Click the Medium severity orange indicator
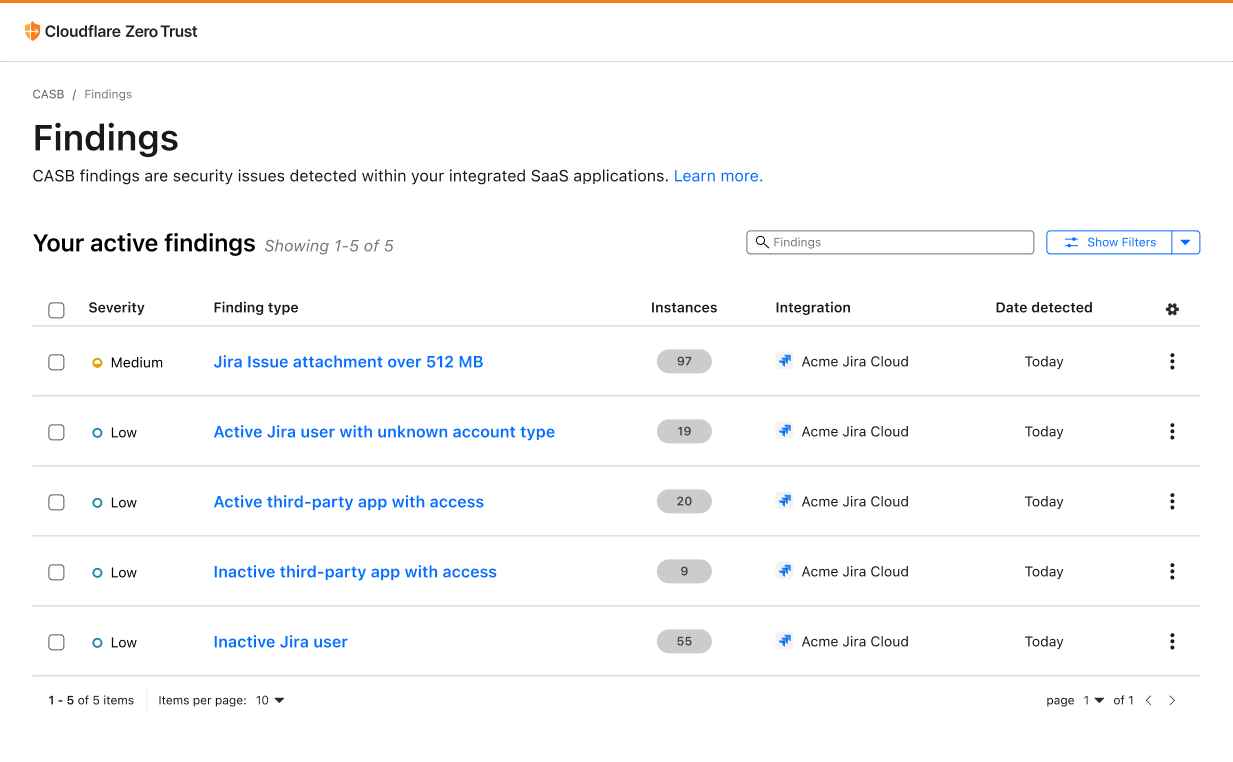 click(97, 362)
